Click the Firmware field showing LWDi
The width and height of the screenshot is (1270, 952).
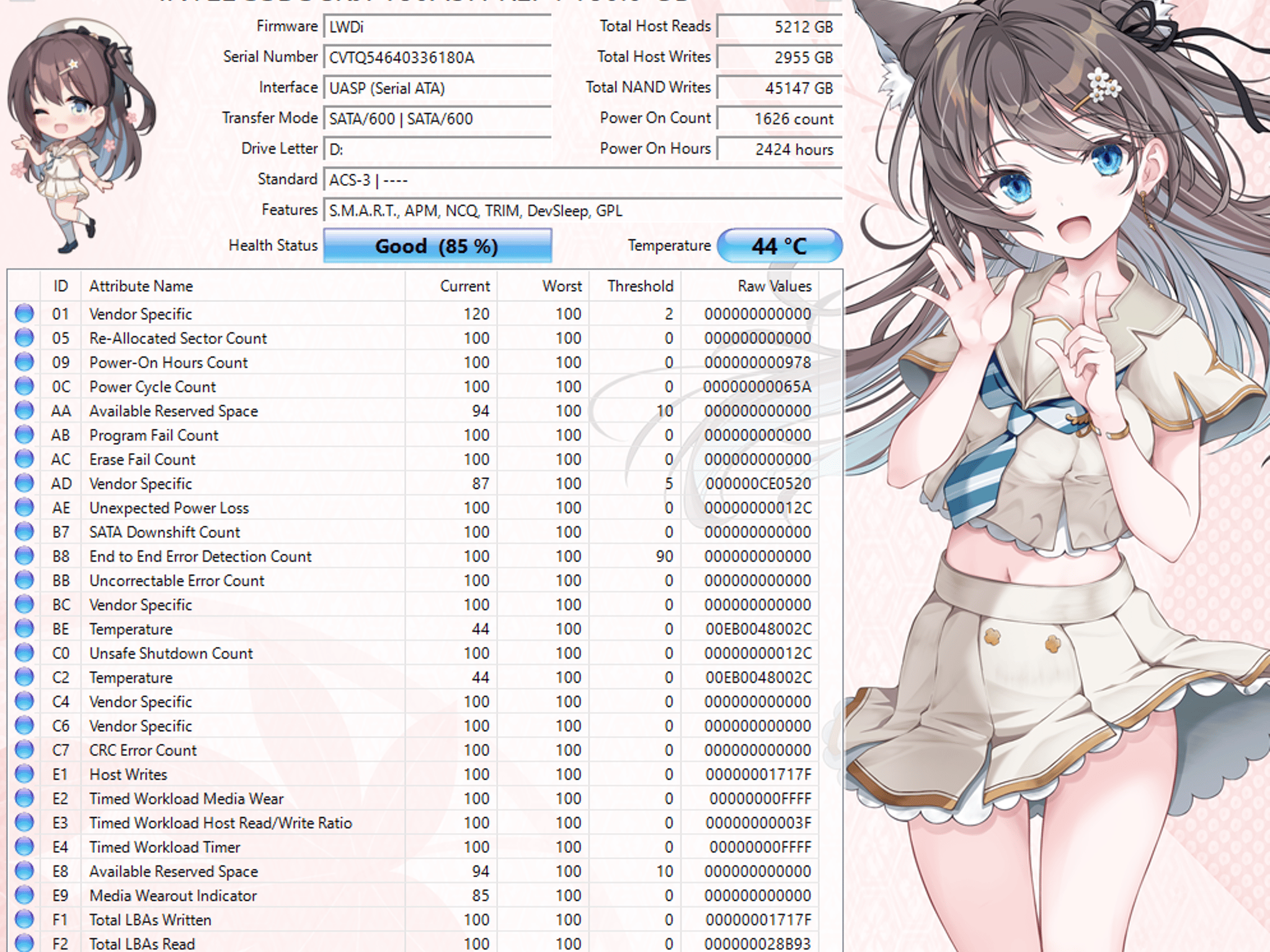[437, 27]
